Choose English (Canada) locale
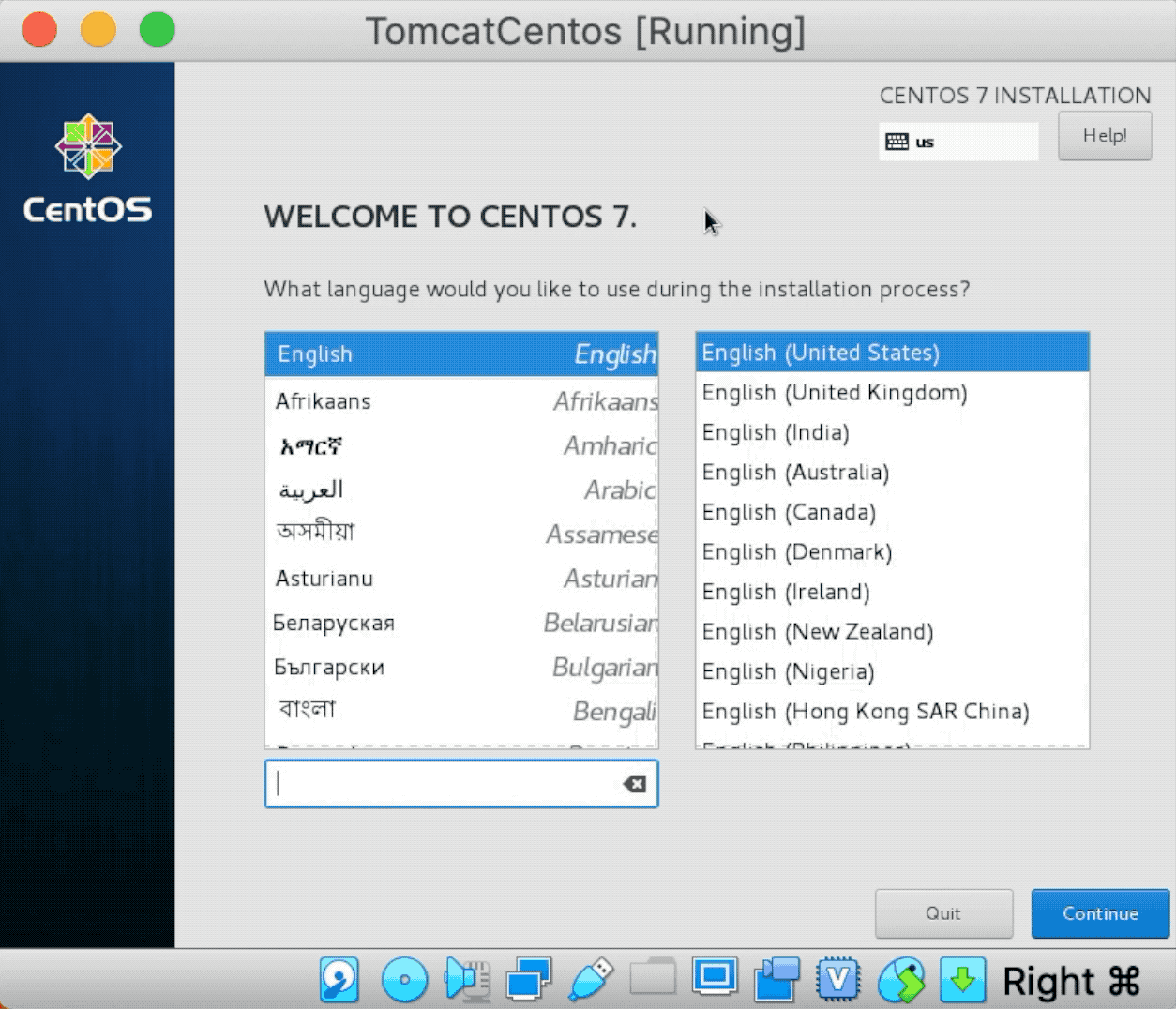 click(892, 512)
